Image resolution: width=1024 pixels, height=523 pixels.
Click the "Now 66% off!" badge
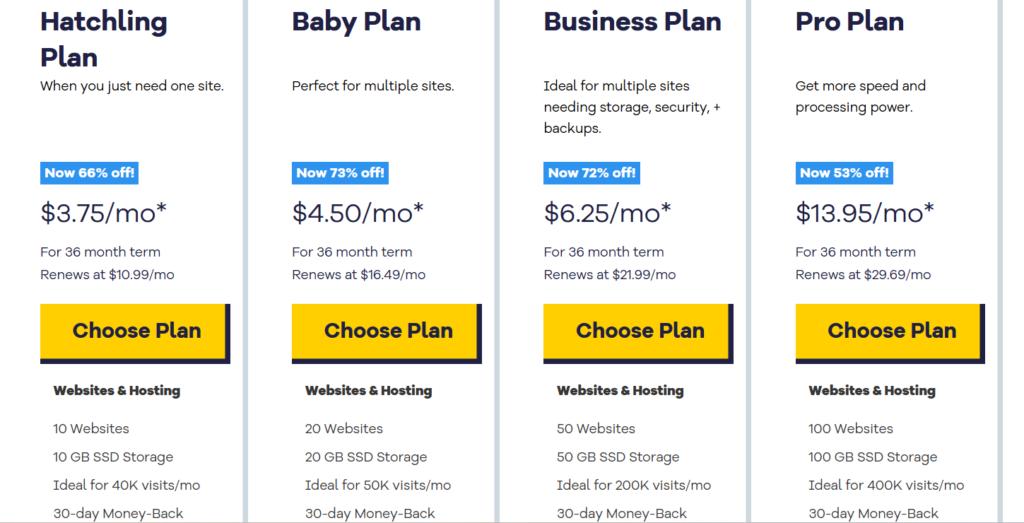pos(89,173)
